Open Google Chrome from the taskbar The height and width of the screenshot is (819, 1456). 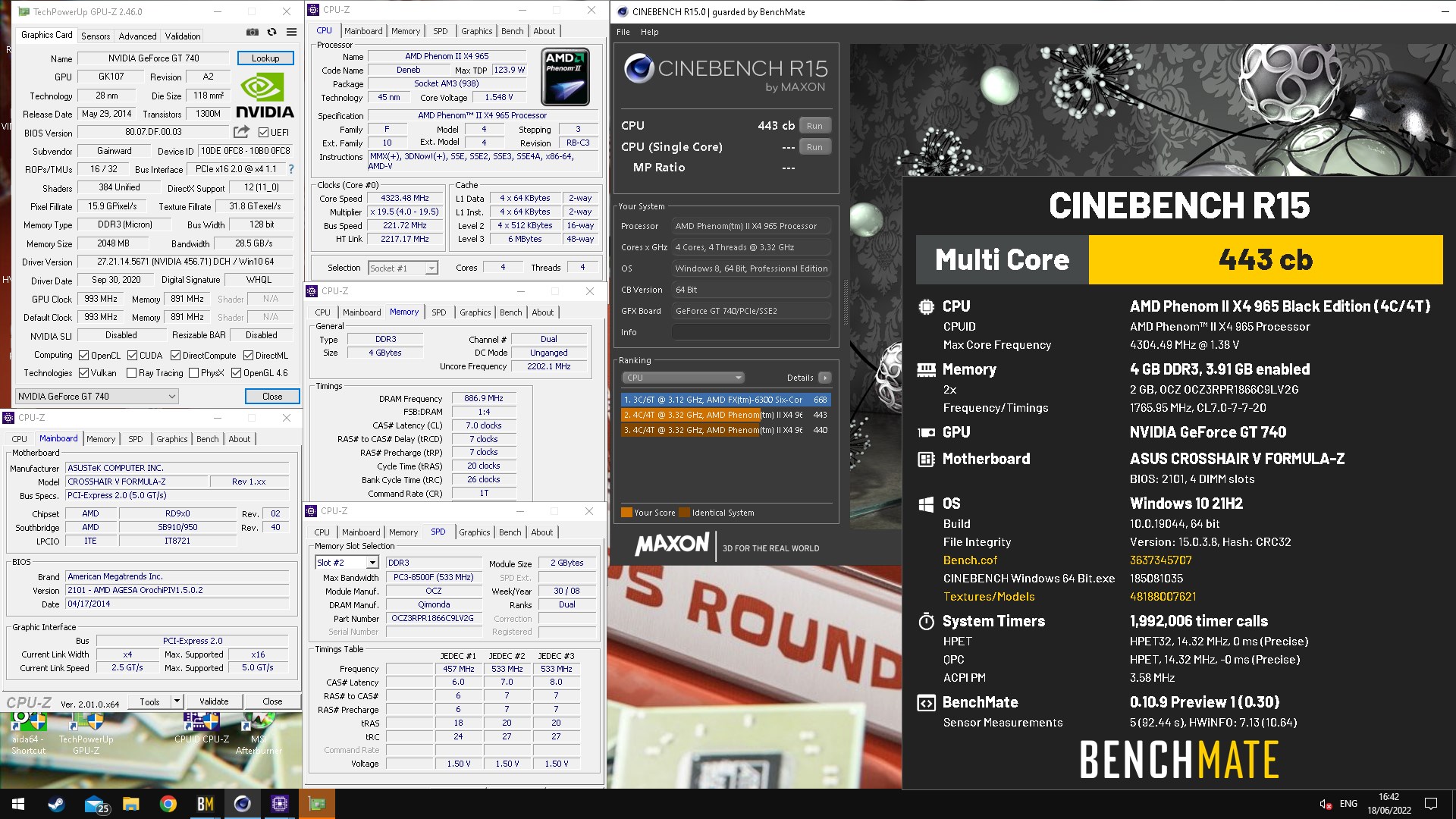coord(168,804)
